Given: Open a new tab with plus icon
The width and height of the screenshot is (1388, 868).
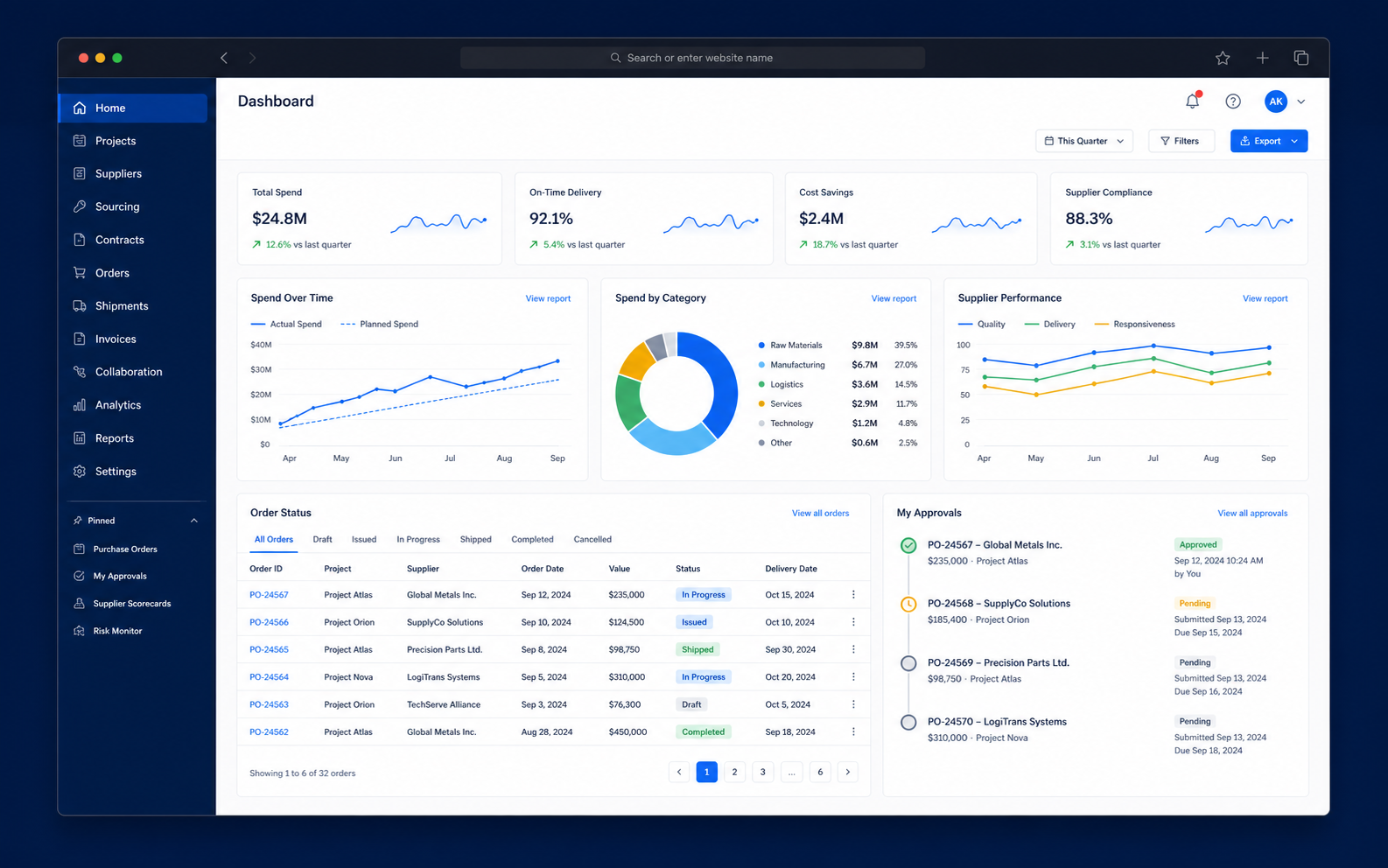Looking at the screenshot, I should [1262, 58].
